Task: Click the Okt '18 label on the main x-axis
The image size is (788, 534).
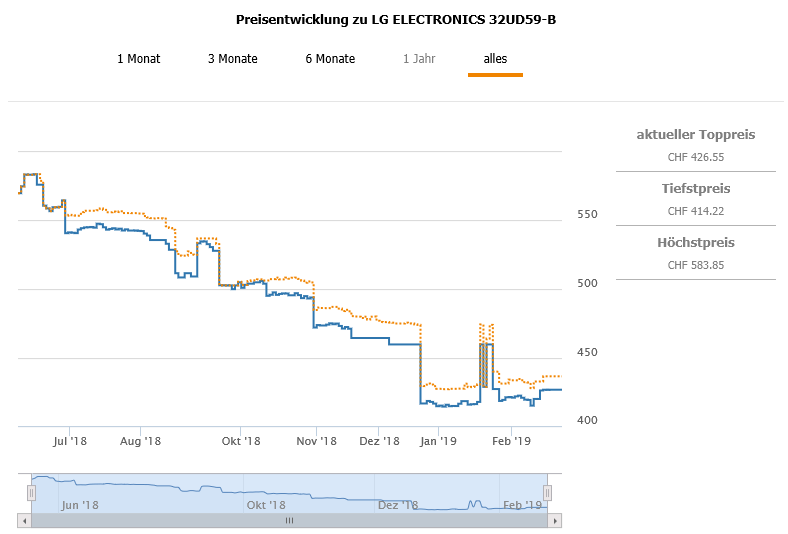Action: click(x=241, y=441)
